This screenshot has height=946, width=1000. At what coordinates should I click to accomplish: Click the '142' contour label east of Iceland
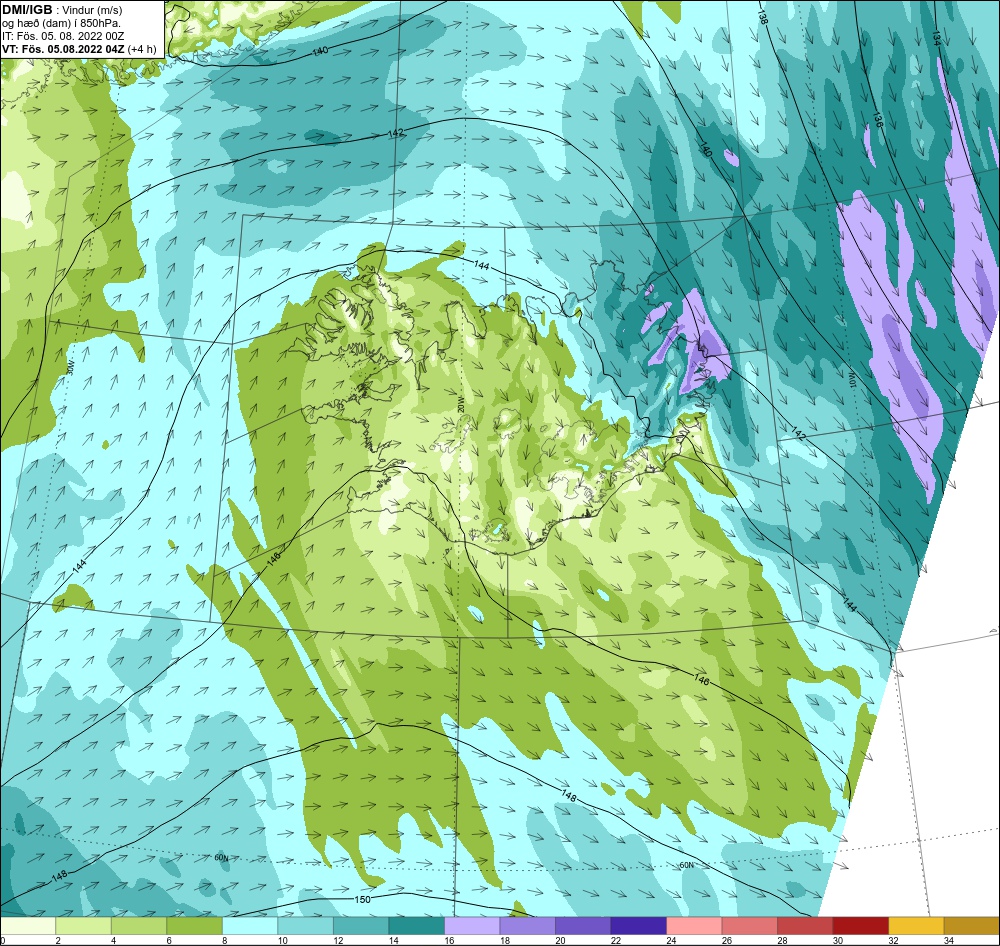(798, 432)
